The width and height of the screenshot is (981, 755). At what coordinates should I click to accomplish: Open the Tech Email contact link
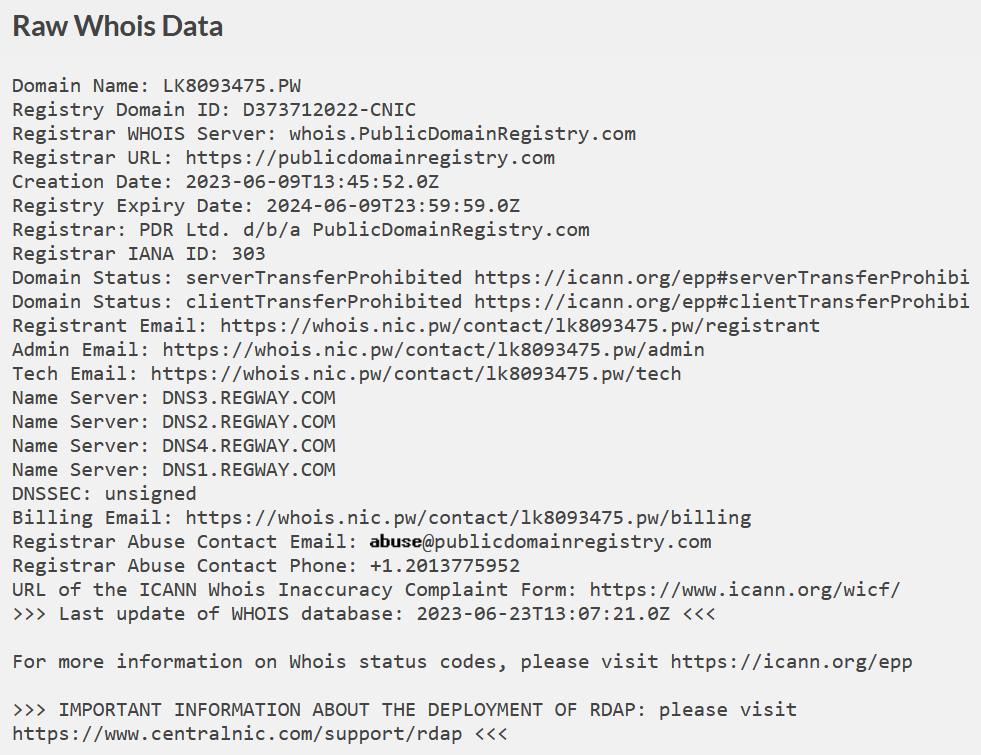(x=416, y=374)
